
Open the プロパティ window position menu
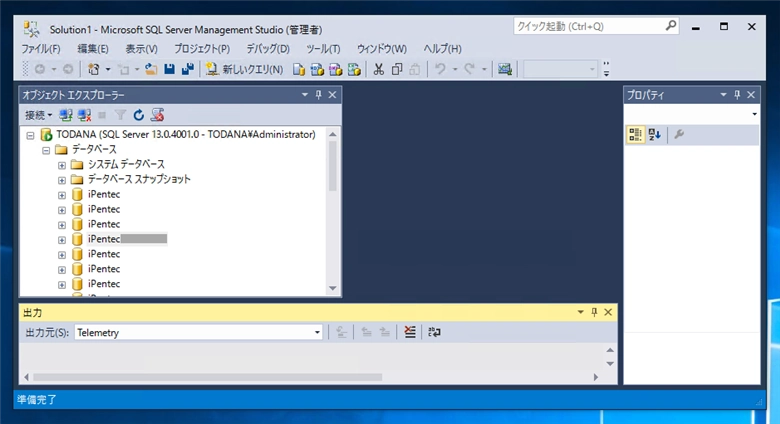(723, 95)
